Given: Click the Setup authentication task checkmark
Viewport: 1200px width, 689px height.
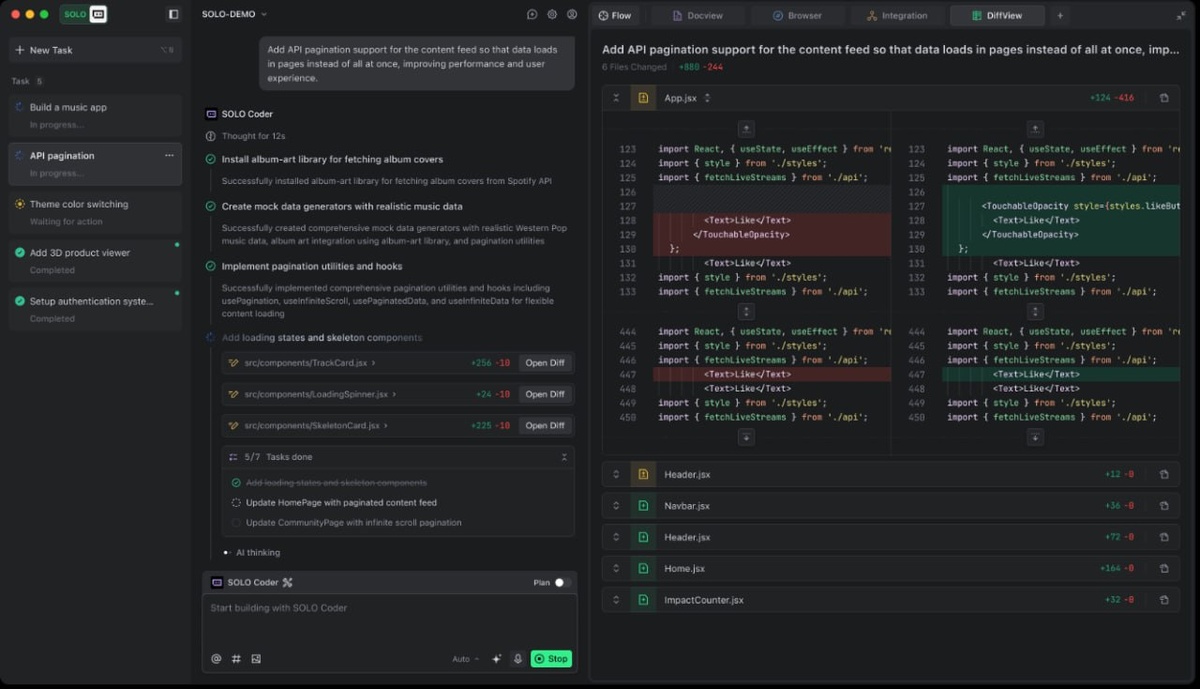Looking at the screenshot, I should pos(20,301).
